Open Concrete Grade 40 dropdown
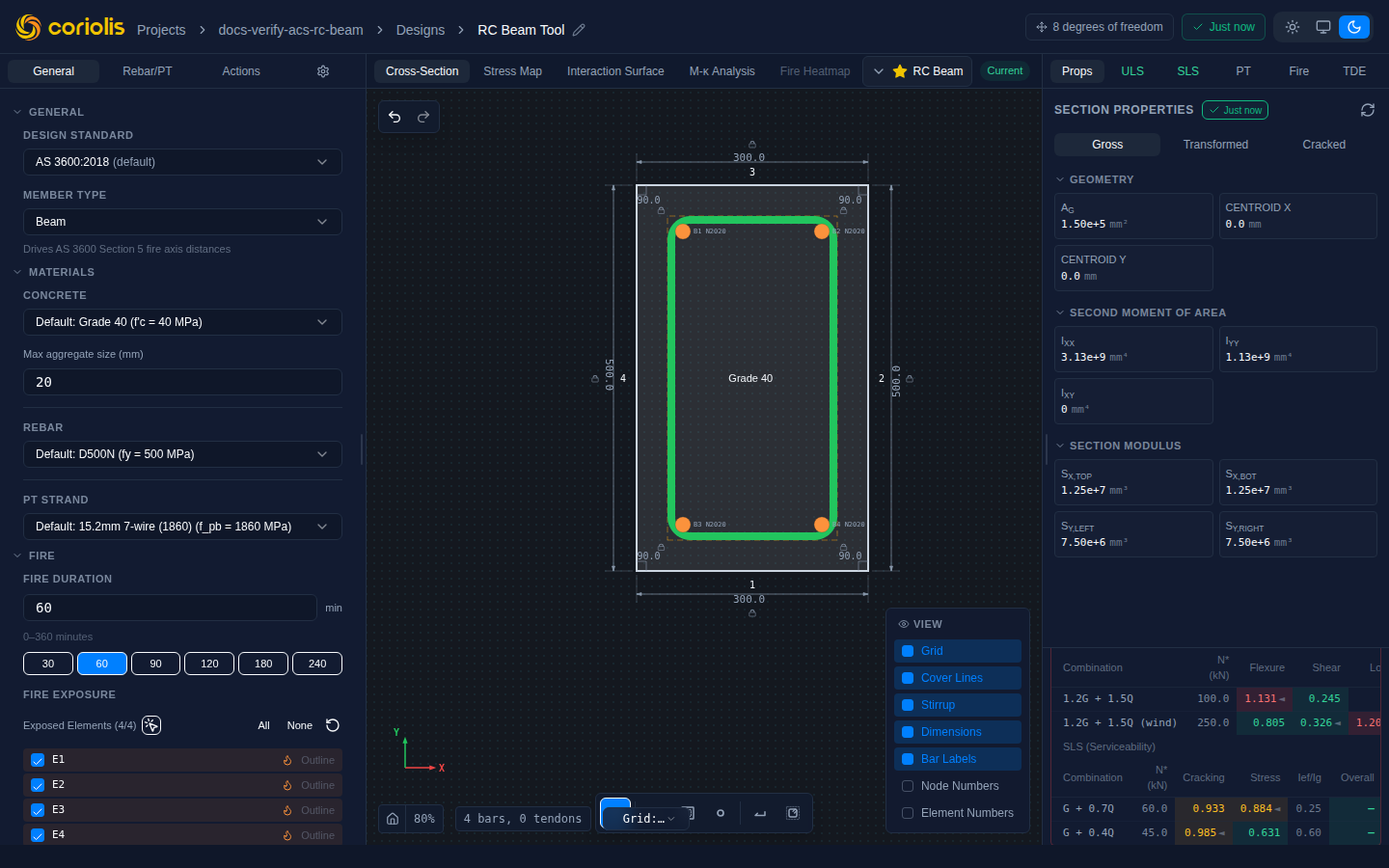The height and width of the screenshot is (868, 1389). [x=182, y=322]
